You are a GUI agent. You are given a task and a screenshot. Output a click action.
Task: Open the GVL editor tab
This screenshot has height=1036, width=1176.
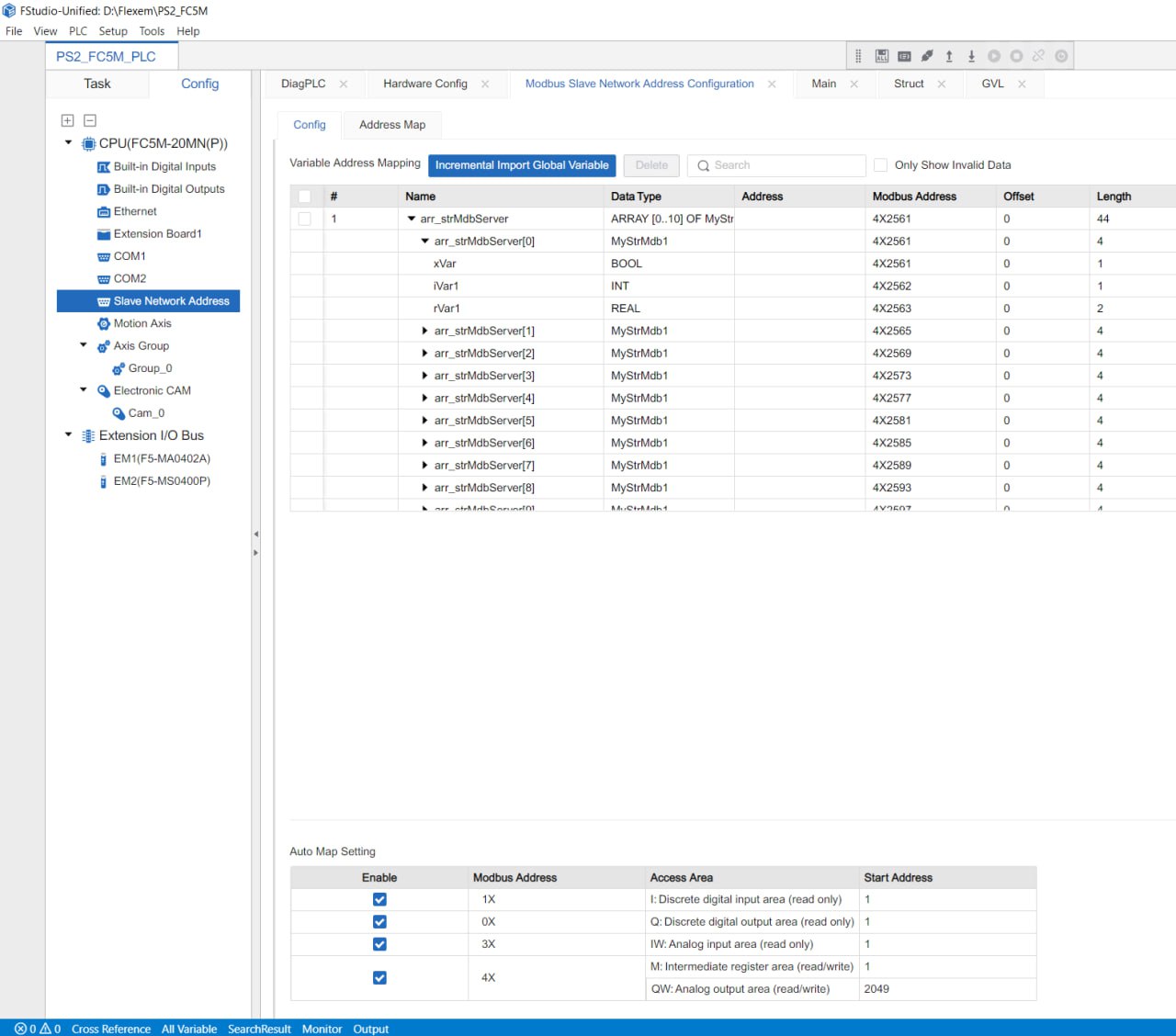992,84
